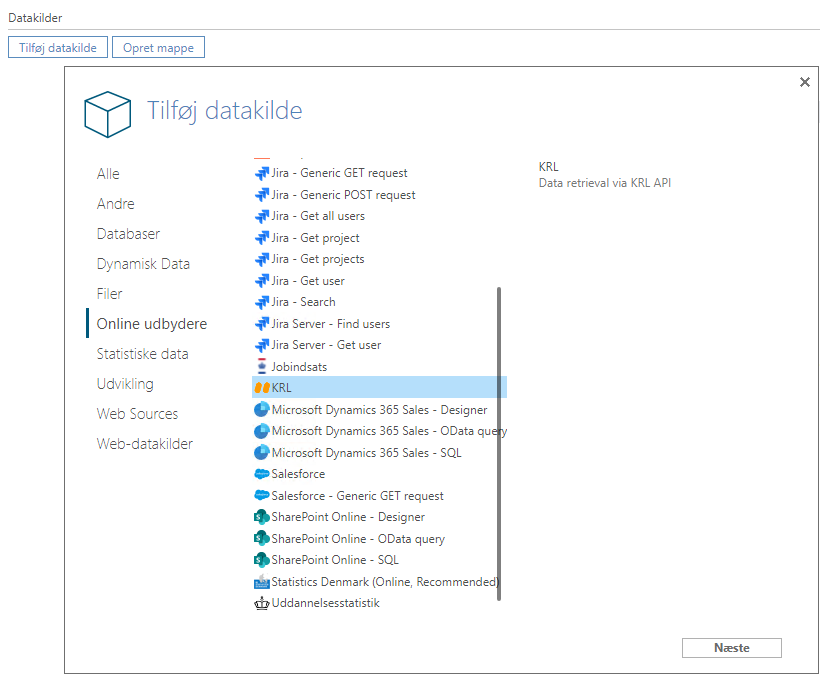Open the Web-datakilder category
Screen dimensions: 820x676
(145, 444)
